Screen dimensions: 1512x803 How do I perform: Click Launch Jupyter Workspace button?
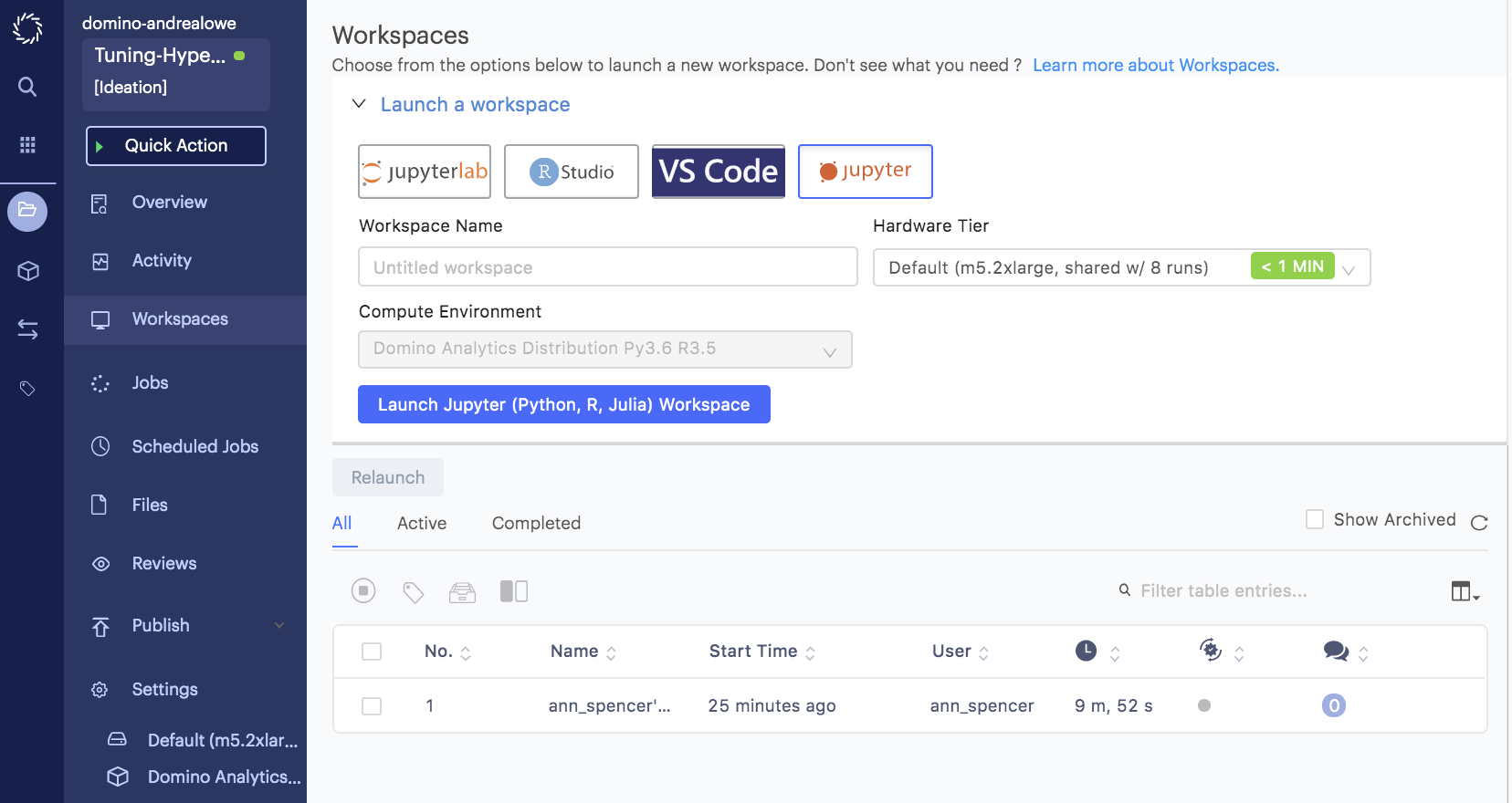click(564, 404)
